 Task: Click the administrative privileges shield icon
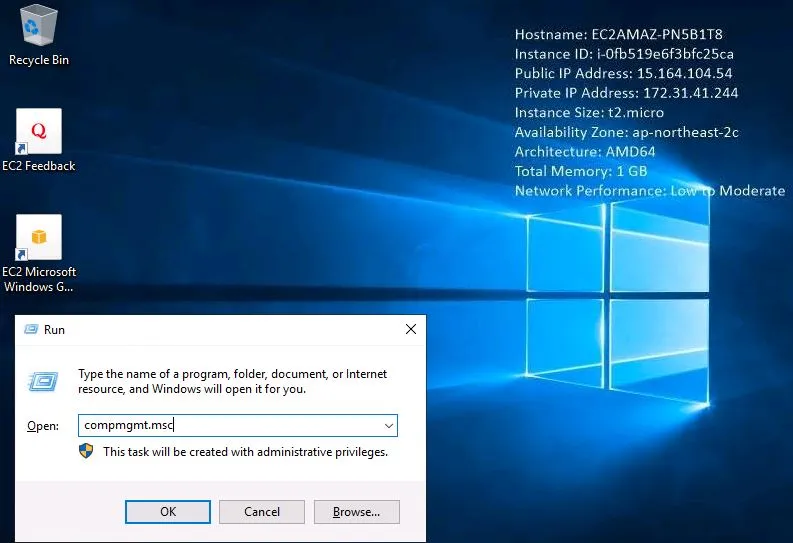pyautogui.click(x=86, y=452)
